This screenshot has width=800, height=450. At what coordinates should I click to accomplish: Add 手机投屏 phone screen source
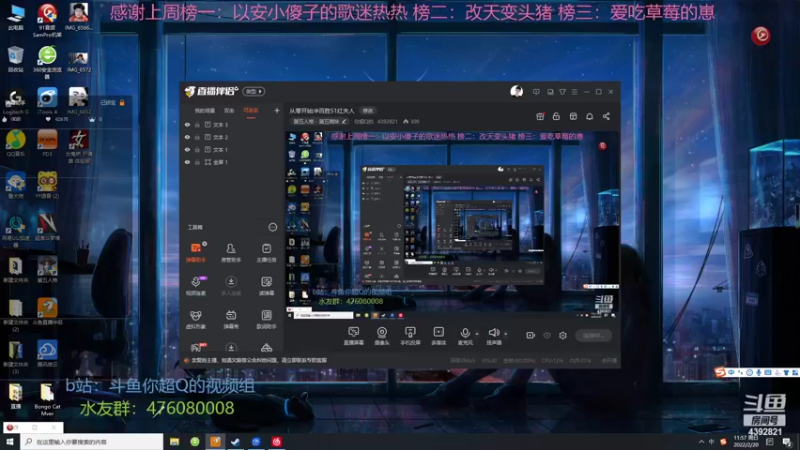[410, 336]
